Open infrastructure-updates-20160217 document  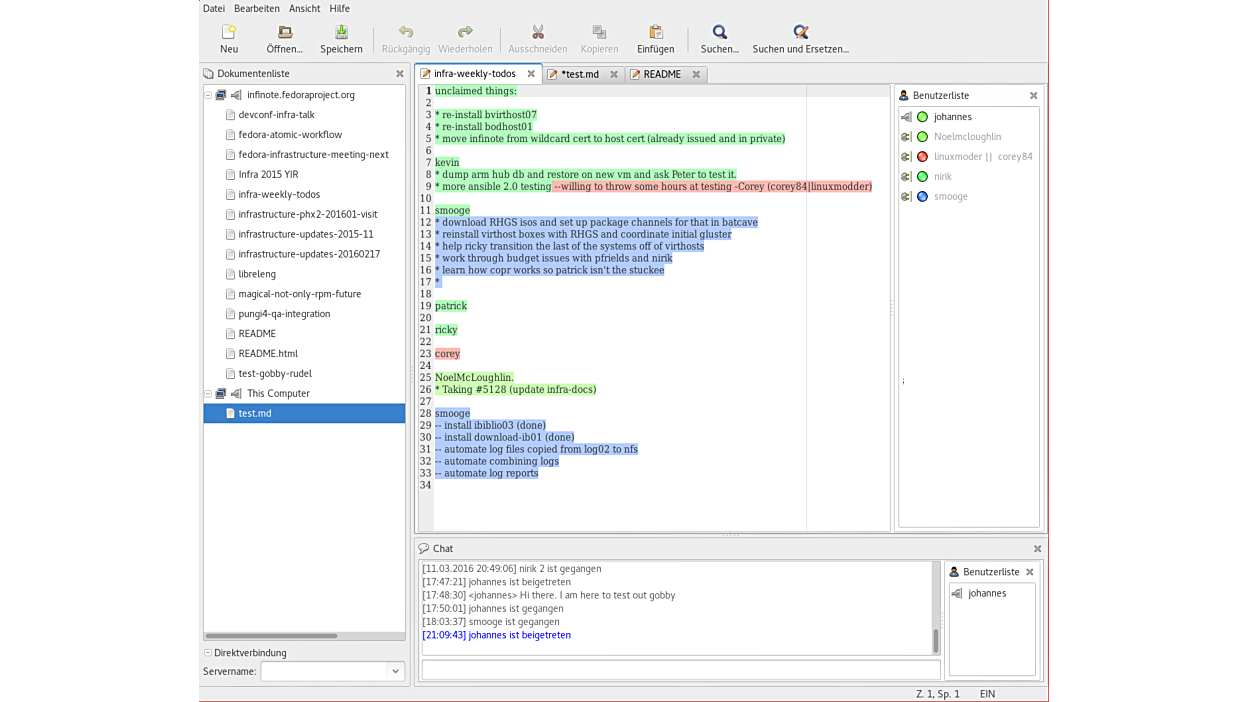(x=309, y=254)
